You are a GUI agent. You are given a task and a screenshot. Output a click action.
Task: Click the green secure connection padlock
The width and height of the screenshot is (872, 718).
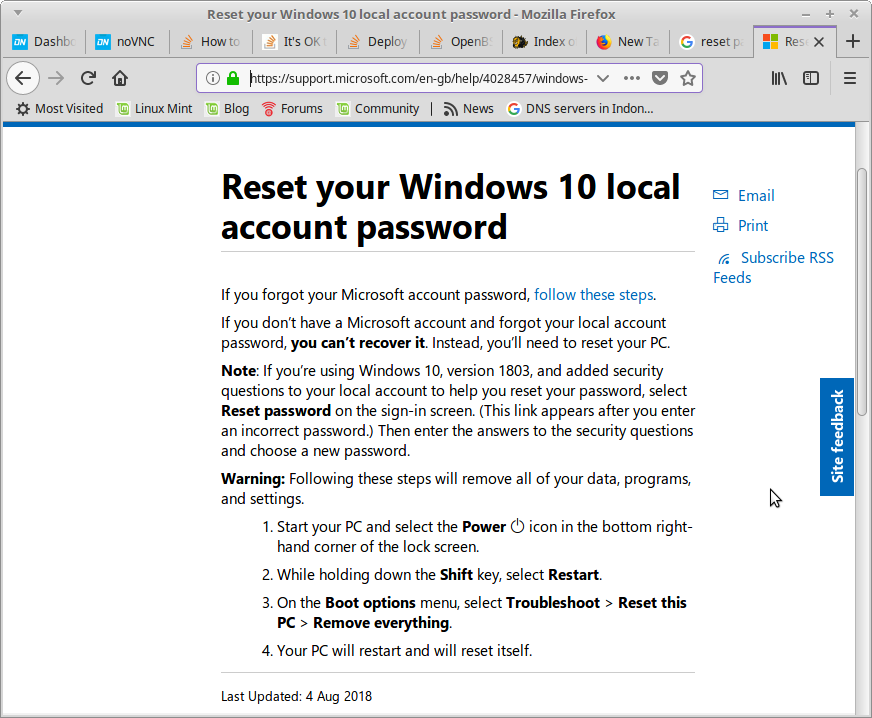(233, 78)
